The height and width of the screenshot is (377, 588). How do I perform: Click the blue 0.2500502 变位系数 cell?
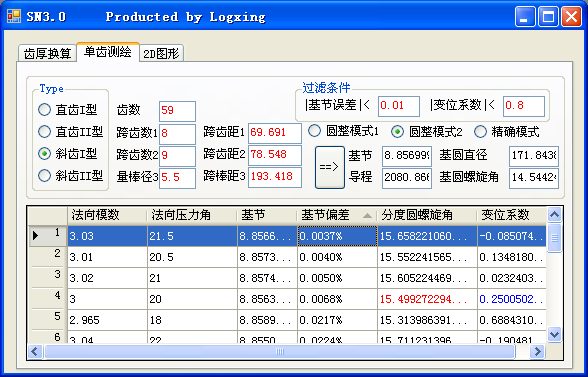[x=512, y=299]
